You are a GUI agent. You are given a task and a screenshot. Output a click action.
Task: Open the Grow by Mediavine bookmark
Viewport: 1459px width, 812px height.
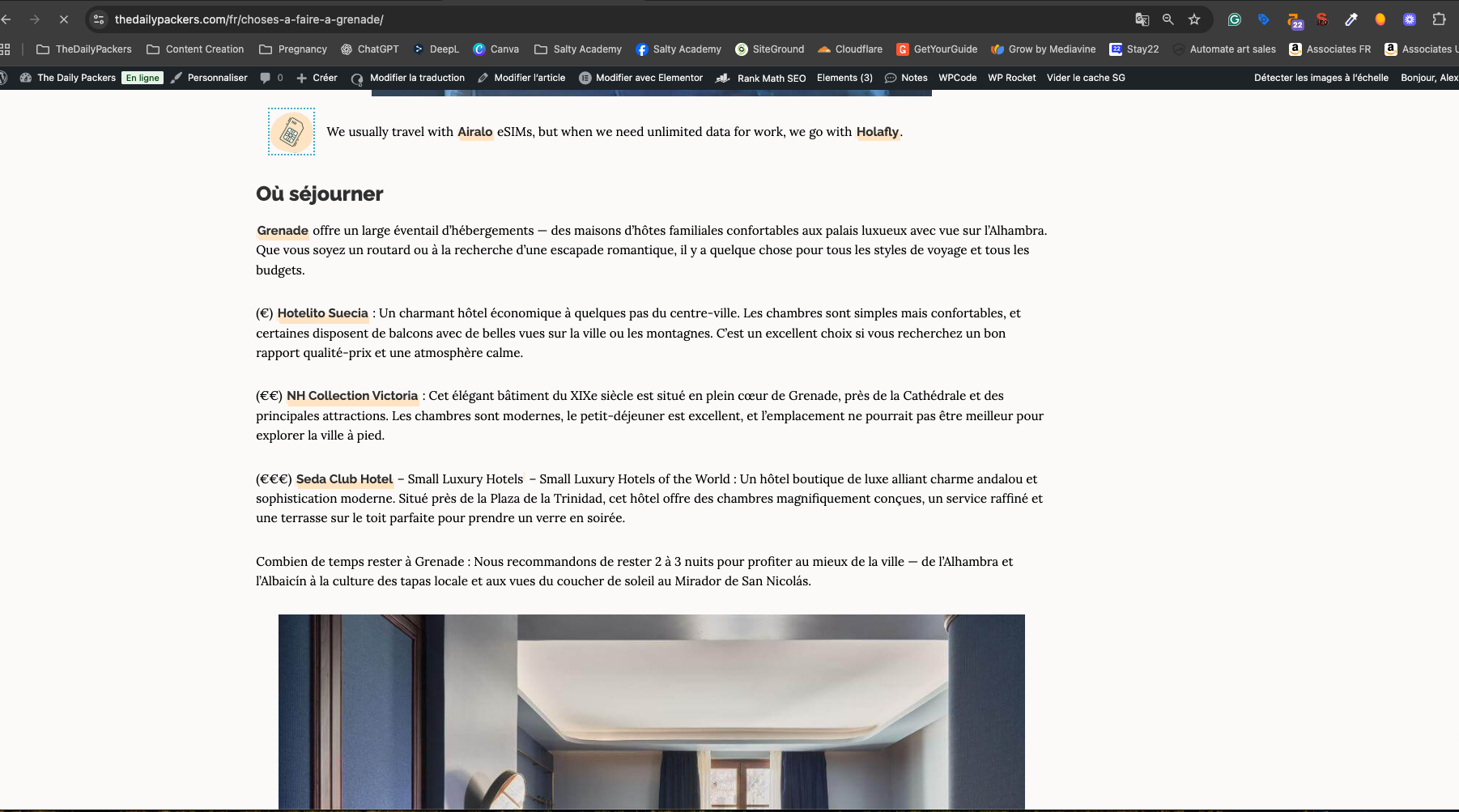coord(1043,49)
